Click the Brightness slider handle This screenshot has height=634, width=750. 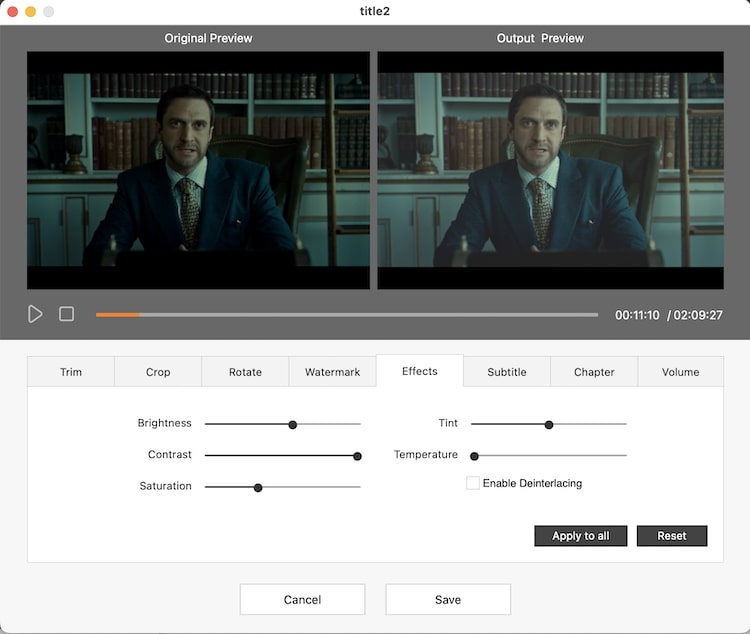[293, 425]
